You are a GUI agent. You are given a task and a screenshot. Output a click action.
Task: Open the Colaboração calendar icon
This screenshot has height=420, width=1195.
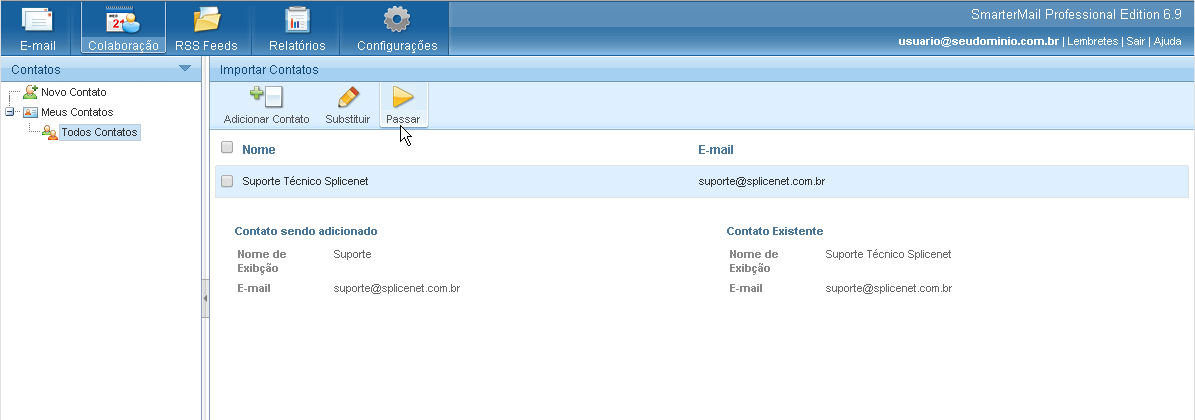point(122,20)
